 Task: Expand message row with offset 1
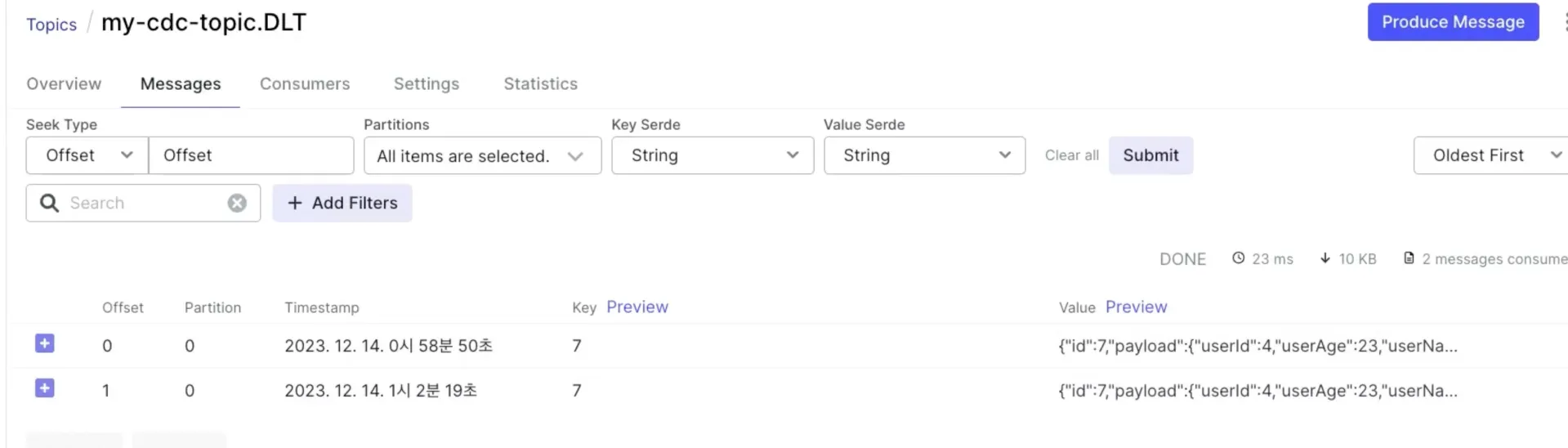(x=45, y=388)
